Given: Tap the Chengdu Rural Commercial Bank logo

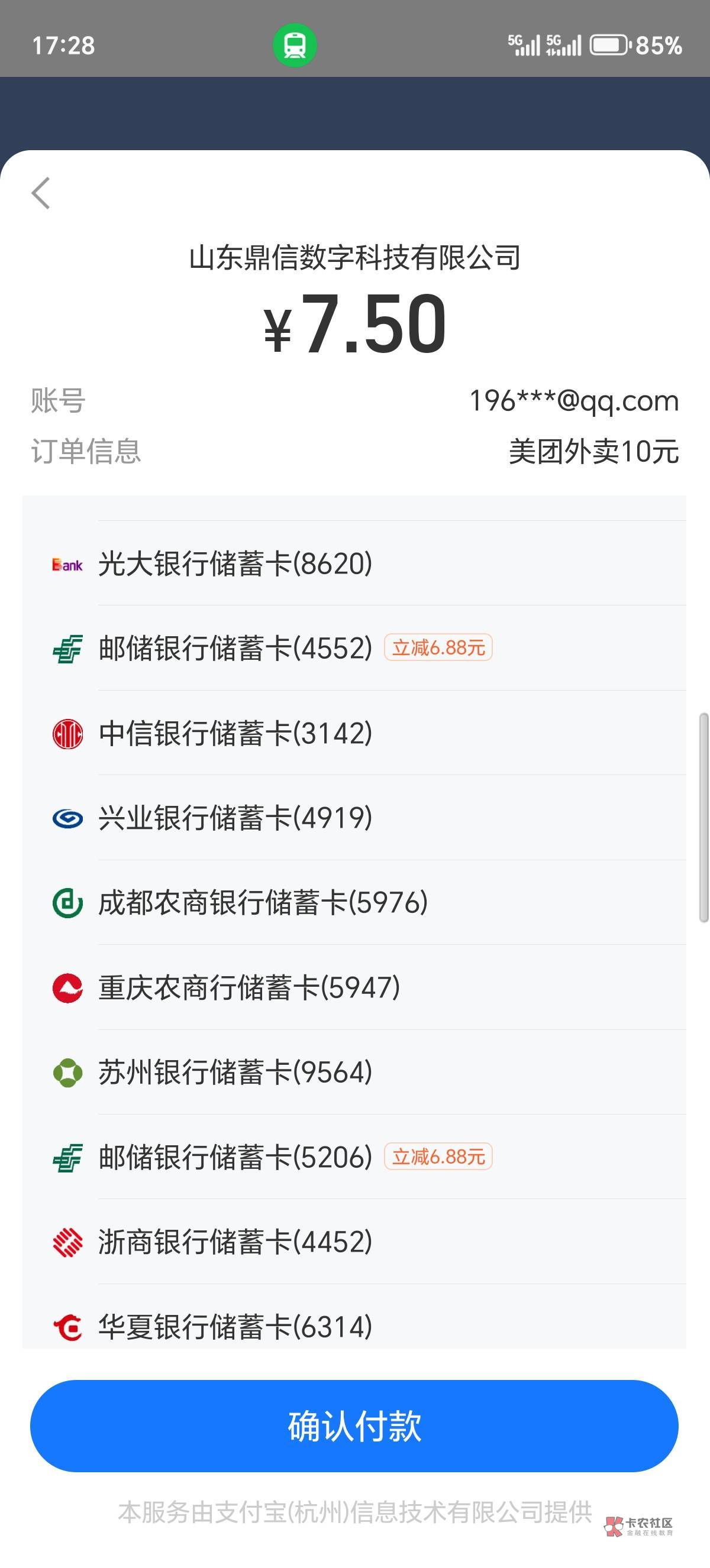Looking at the screenshot, I should (67, 903).
